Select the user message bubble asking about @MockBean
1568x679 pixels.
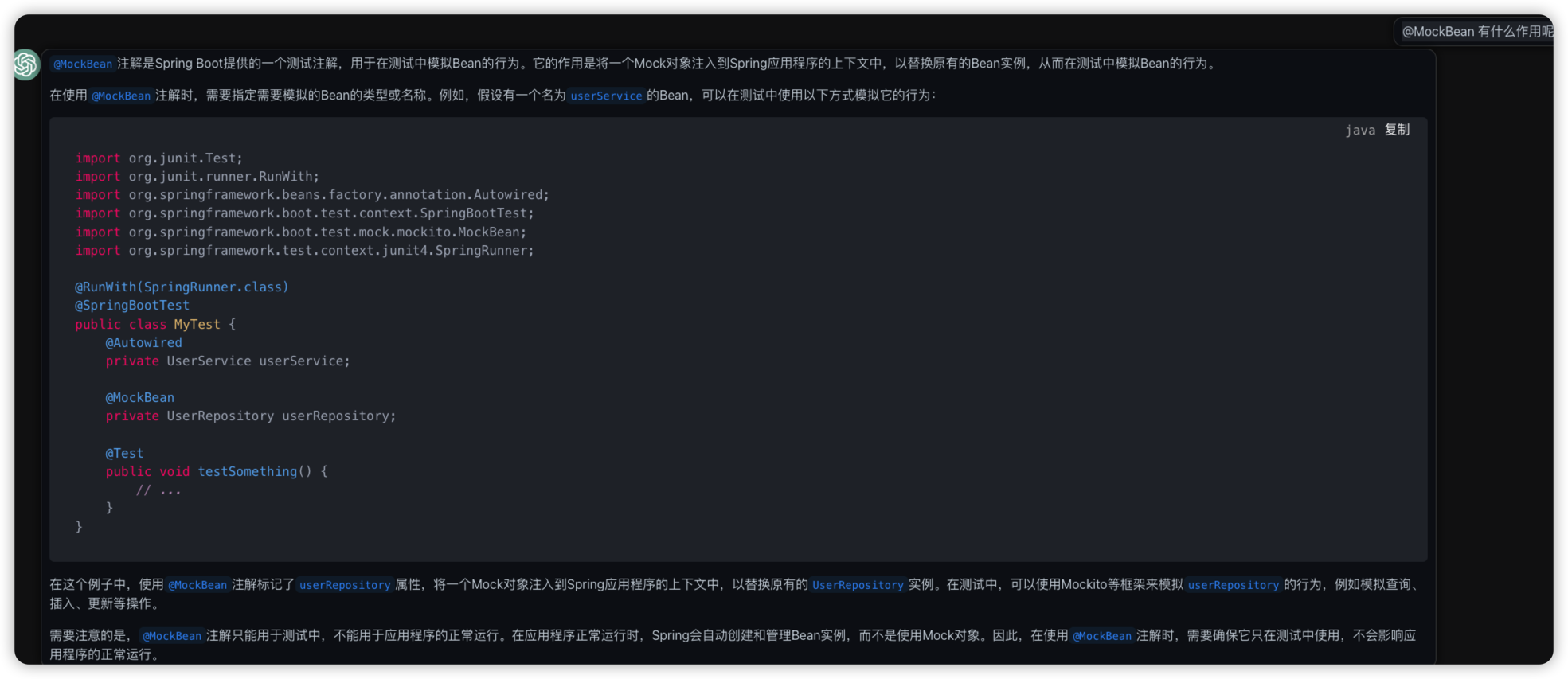[x=1476, y=32]
